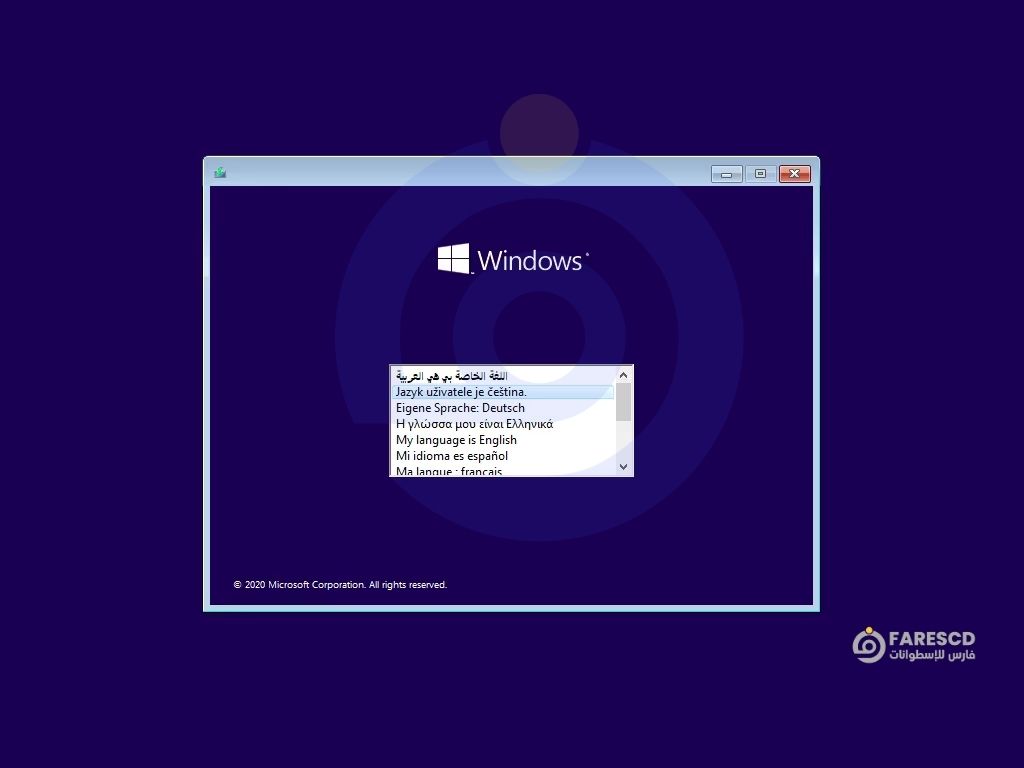This screenshot has height=768, width=1024.
Task: Select "My language is English"
Action: [503, 440]
